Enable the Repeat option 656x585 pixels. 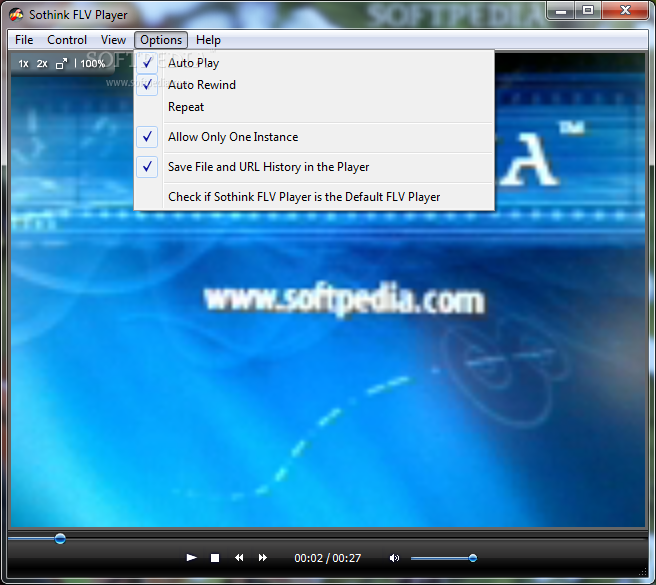click(314, 107)
